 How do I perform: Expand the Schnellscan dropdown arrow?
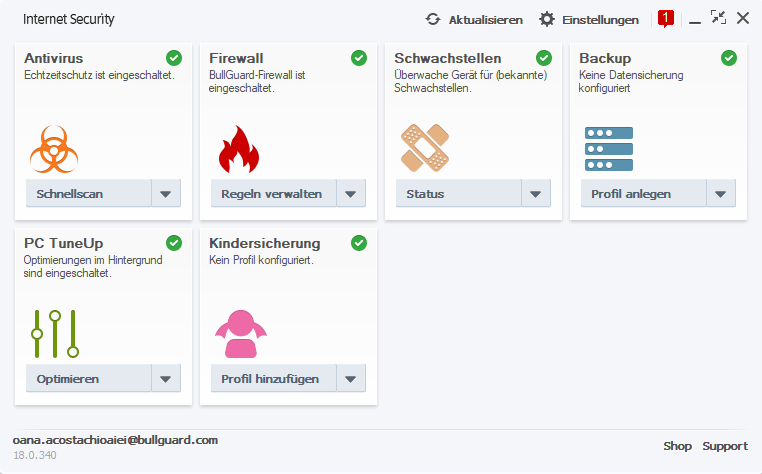pyautogui.click(x=166, y=194)
